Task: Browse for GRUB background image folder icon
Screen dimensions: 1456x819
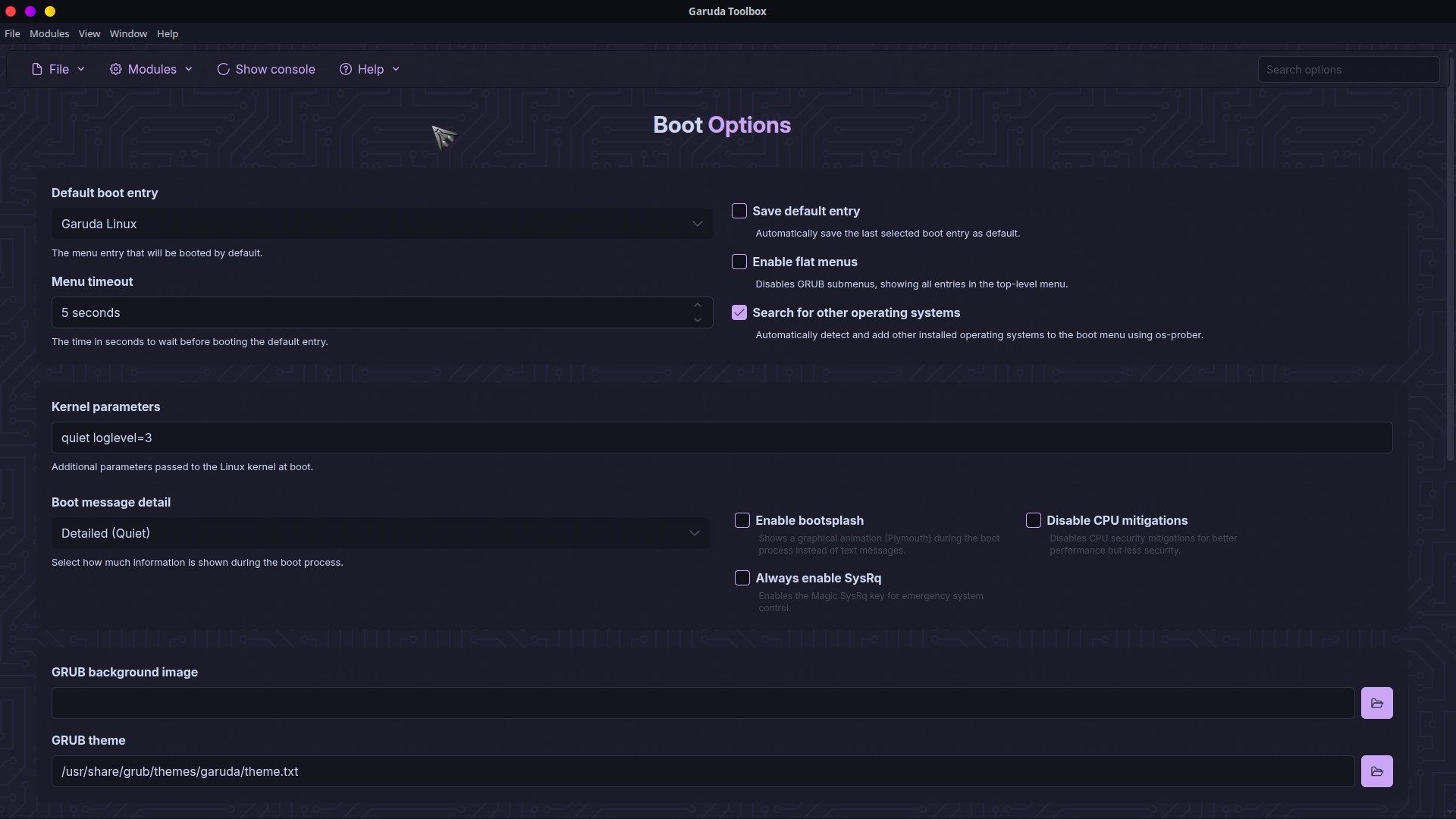Action: click(1377, 703)
